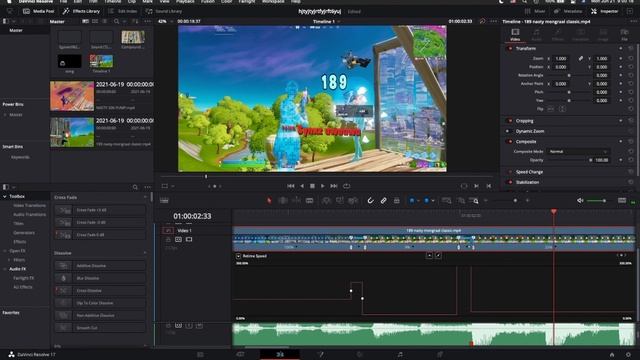Toggle the Stabilization enable switch
The height and width of the screenshot is (360, 640).
510,182
